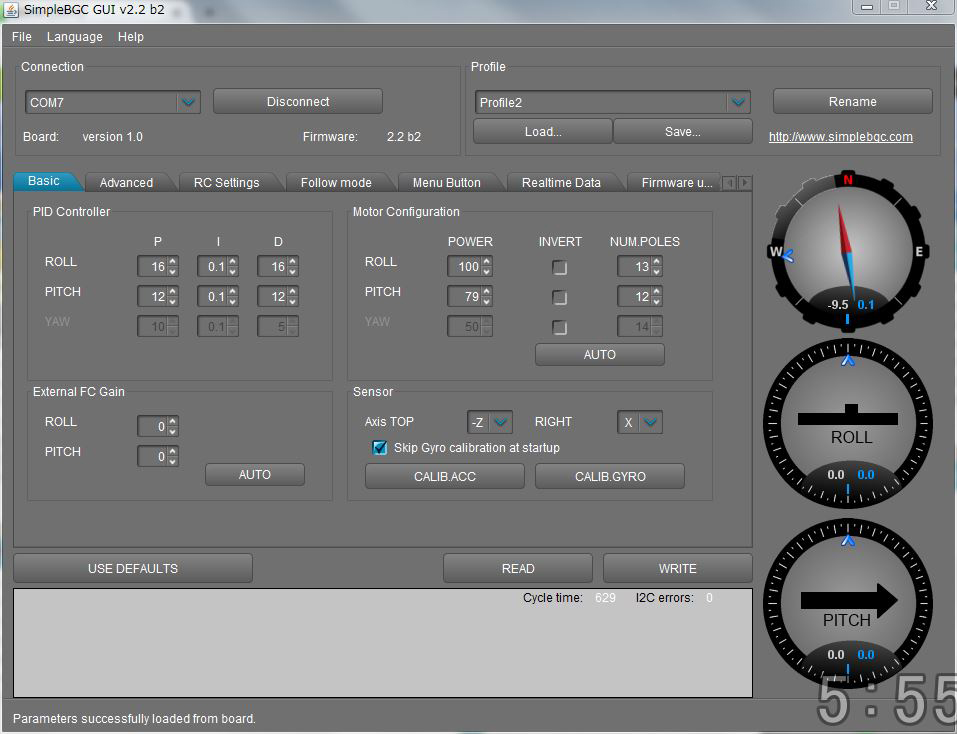
Task: Click AUTO in External FC Gain
Action: click(x=255, y=475)
